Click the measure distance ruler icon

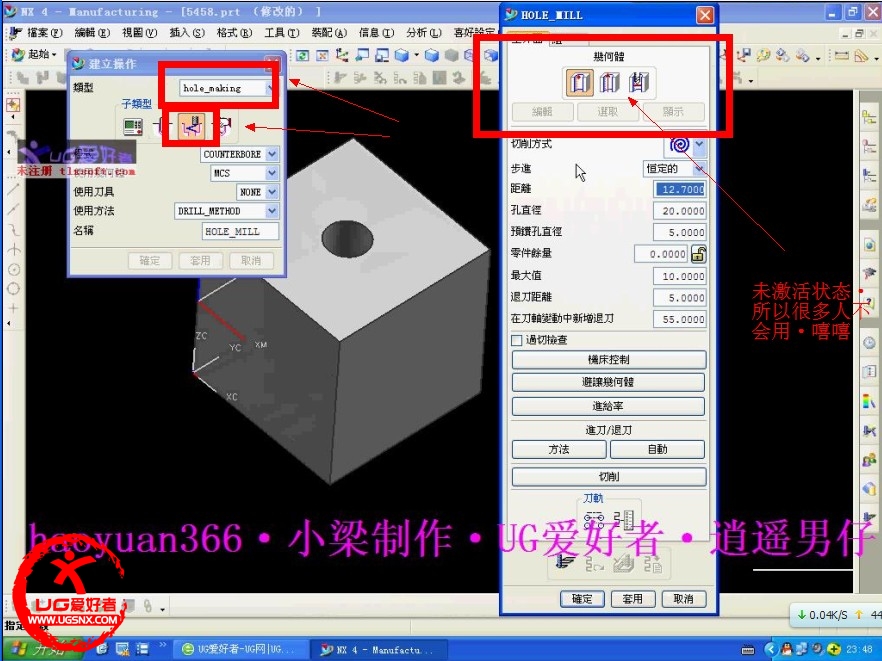click(x=842, y=55)
